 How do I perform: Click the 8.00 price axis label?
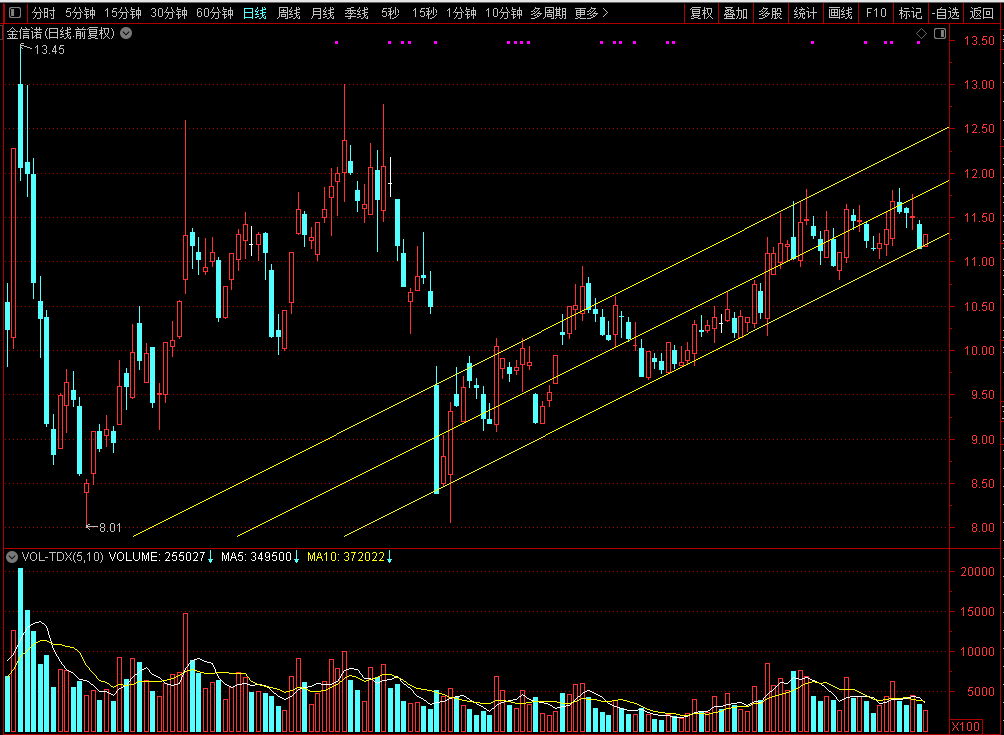click(982, 528)
